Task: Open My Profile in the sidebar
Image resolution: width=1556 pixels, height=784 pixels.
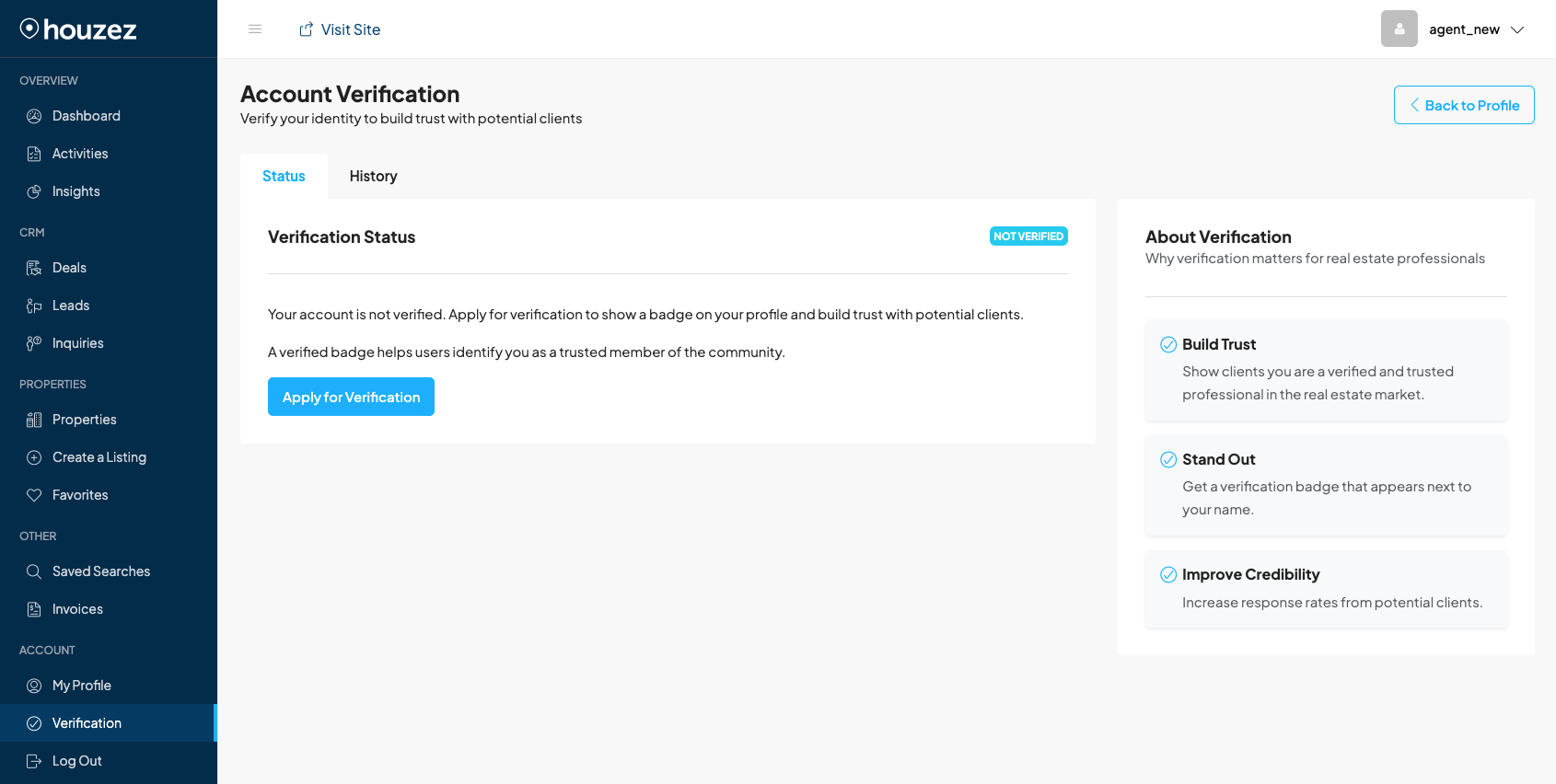Action: tap(81, 686)
